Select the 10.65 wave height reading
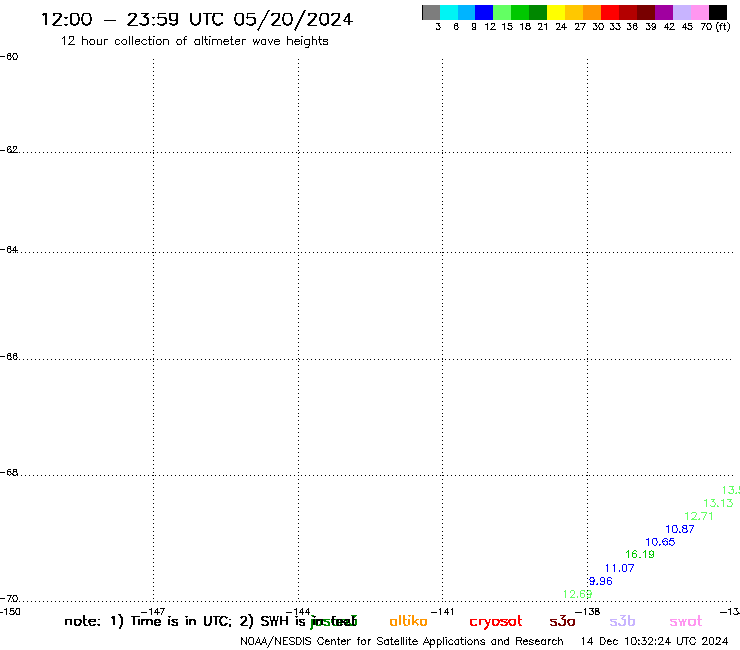This screenshot has width=740, height=650. click(x=660, y=542)
